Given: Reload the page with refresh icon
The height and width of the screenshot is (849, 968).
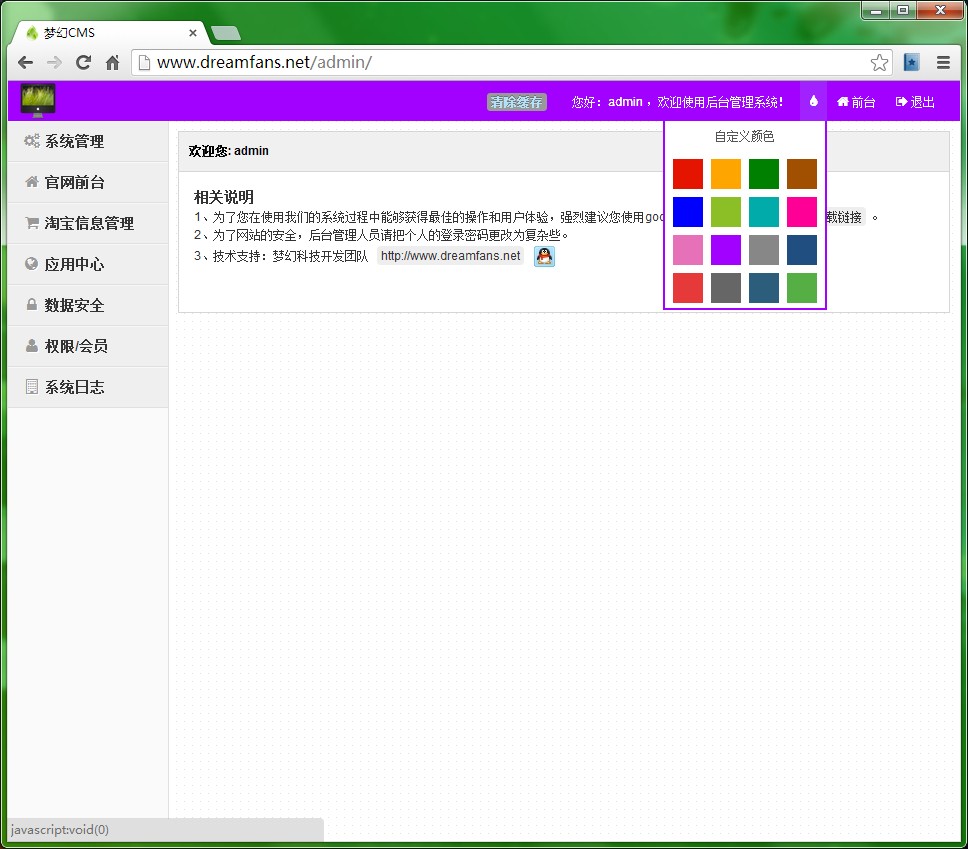Looking at the screenshot, I should pos(83,62).
